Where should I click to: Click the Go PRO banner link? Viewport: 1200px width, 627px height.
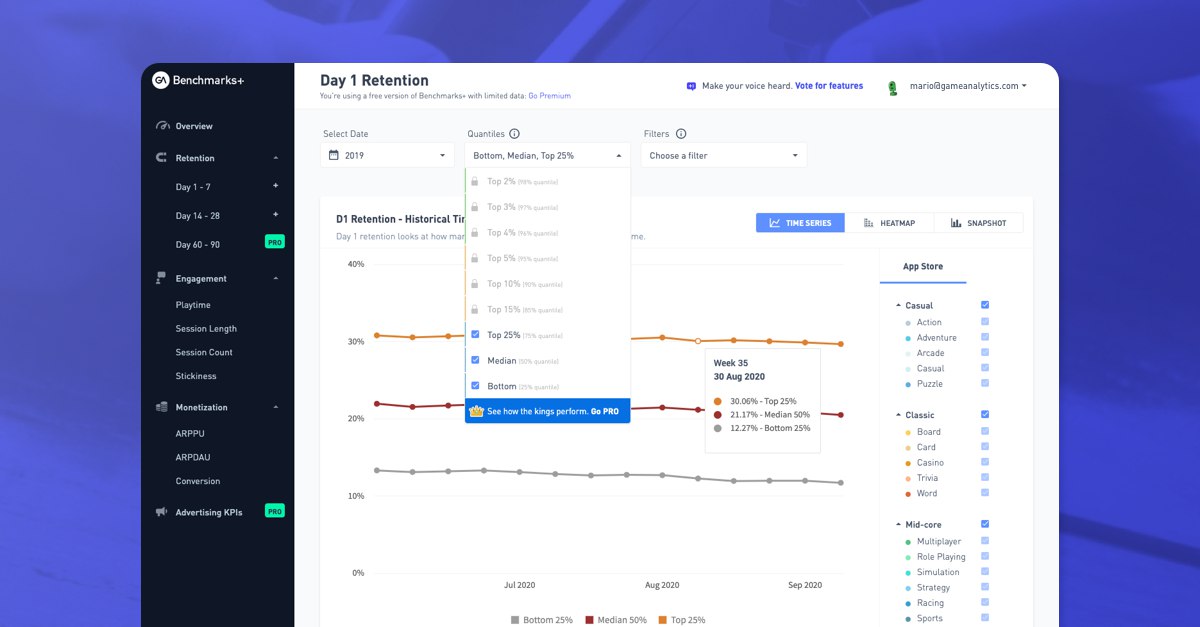pyautogui.click(x=605, y=411)
